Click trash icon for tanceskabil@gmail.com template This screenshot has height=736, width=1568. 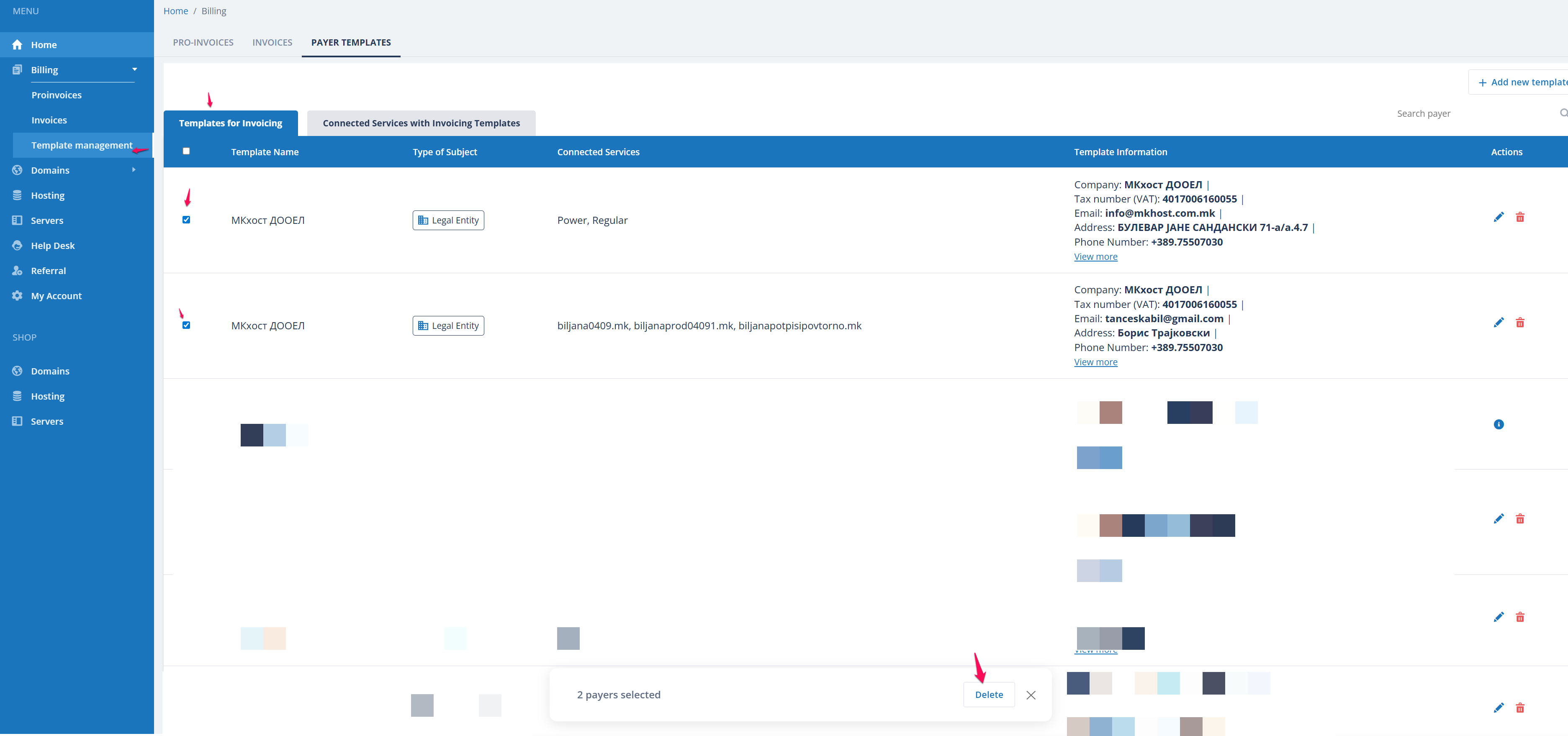[x=1519, y=322]
